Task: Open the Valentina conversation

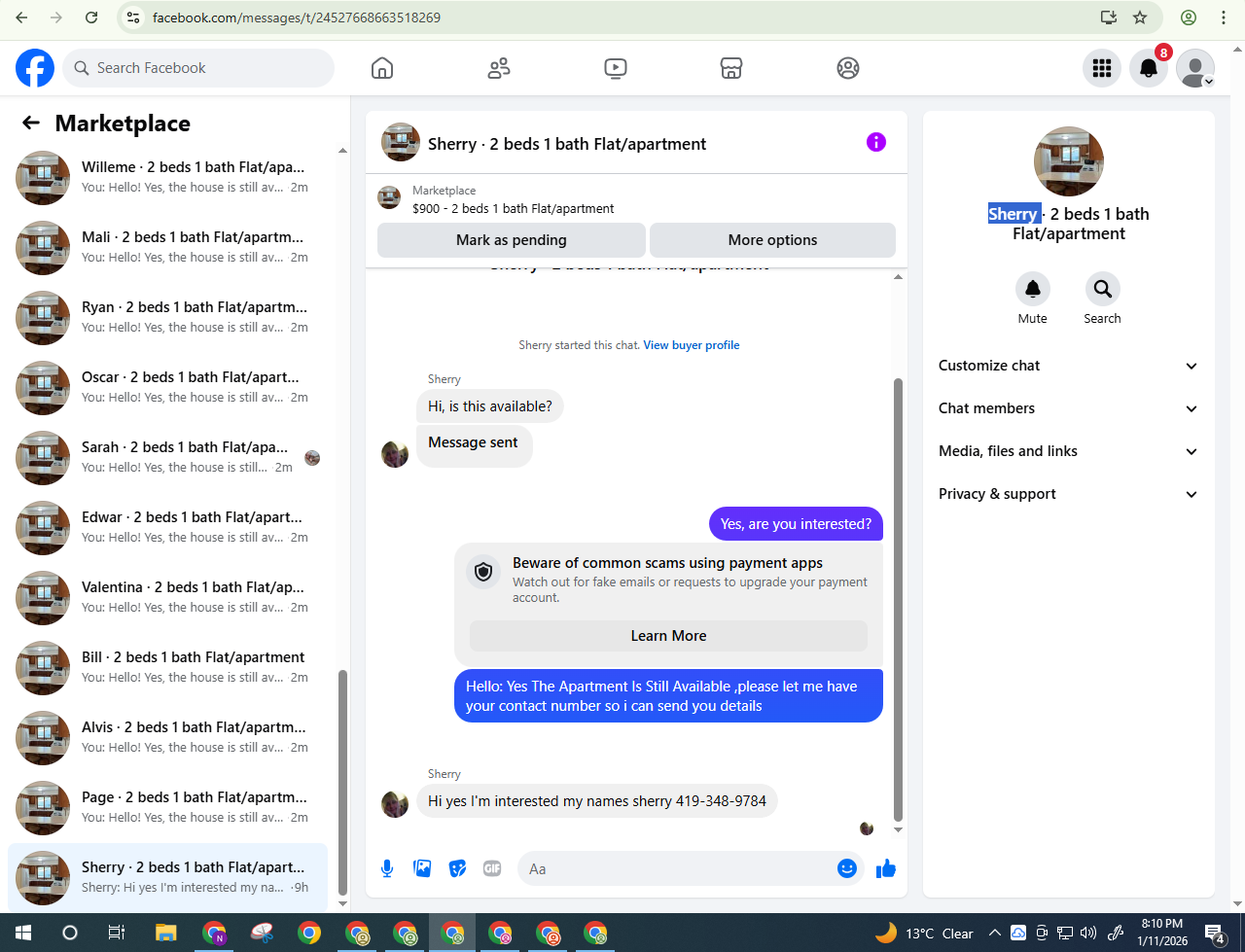Action: coord(167,598)
